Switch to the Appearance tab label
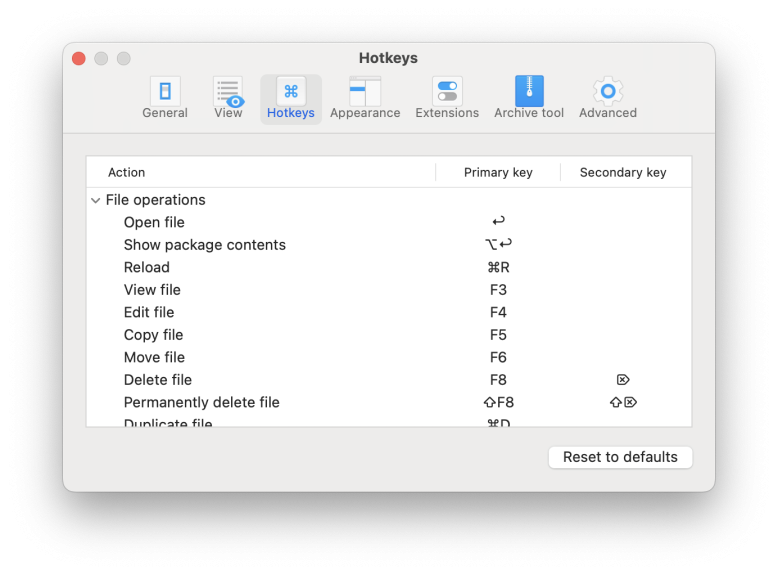778x575 pixels. point(365,113)
